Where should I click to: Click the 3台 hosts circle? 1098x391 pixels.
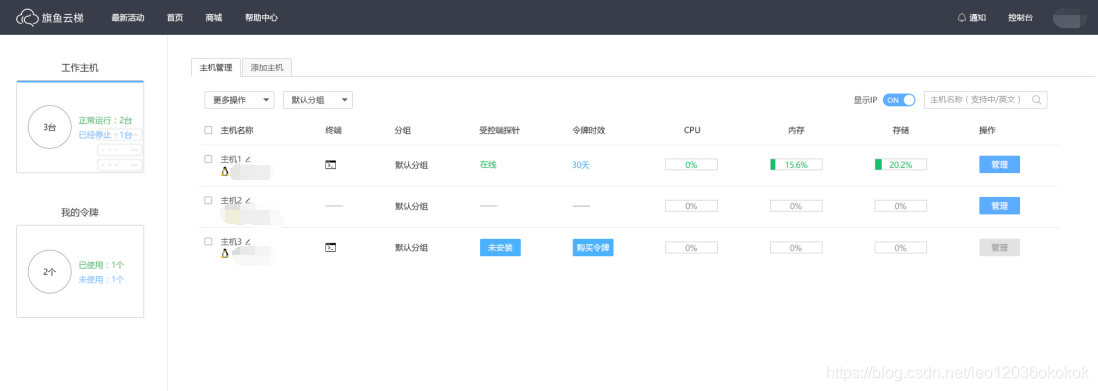(x=49, y=128)
